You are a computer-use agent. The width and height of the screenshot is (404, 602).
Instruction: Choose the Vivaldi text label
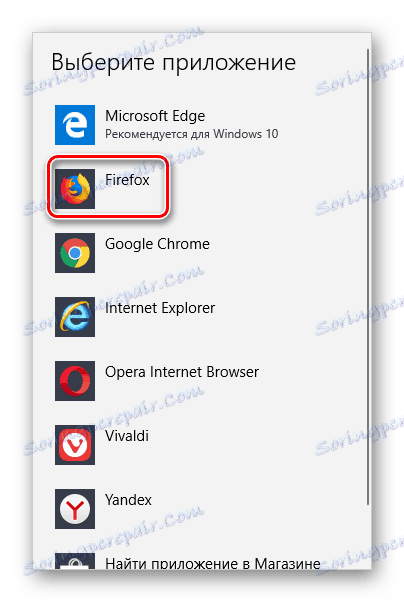[x=127, y=436]
